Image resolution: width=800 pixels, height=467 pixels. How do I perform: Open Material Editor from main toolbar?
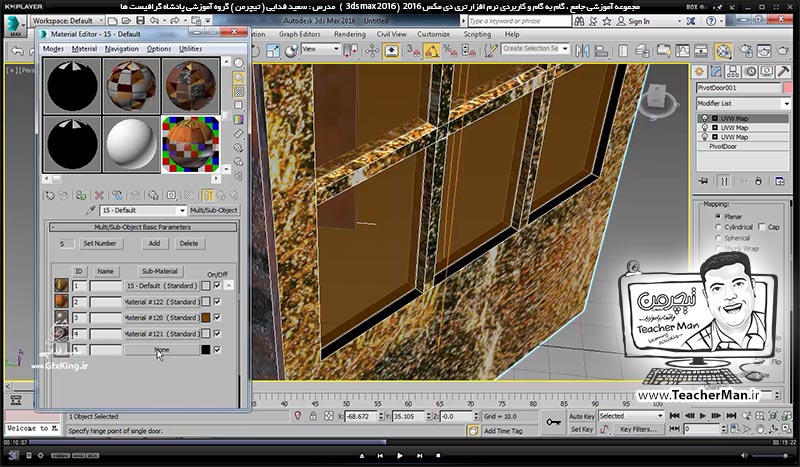click(723, 51)
